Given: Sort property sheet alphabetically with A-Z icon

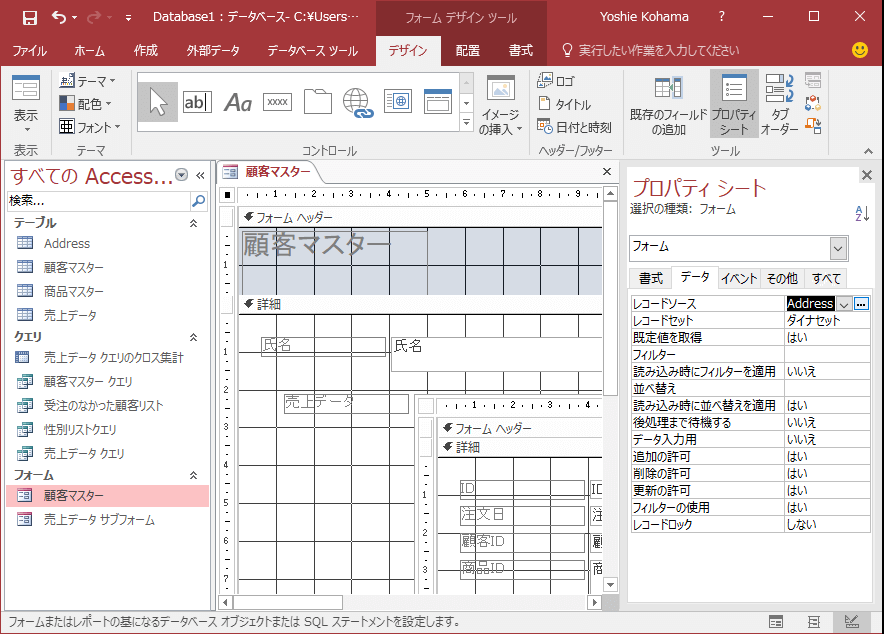Looking at the screenshot, I should pos(862,213).
